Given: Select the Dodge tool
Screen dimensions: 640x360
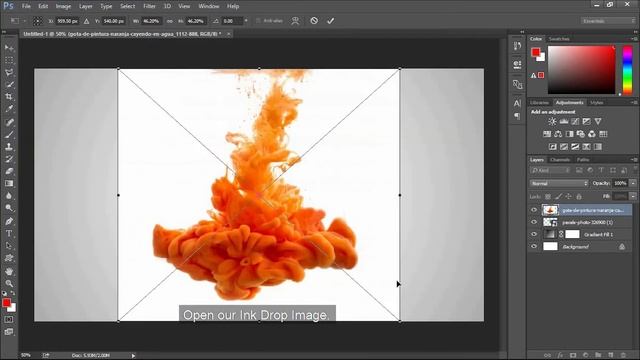Looking at the screenshot, I should (9, 208).
